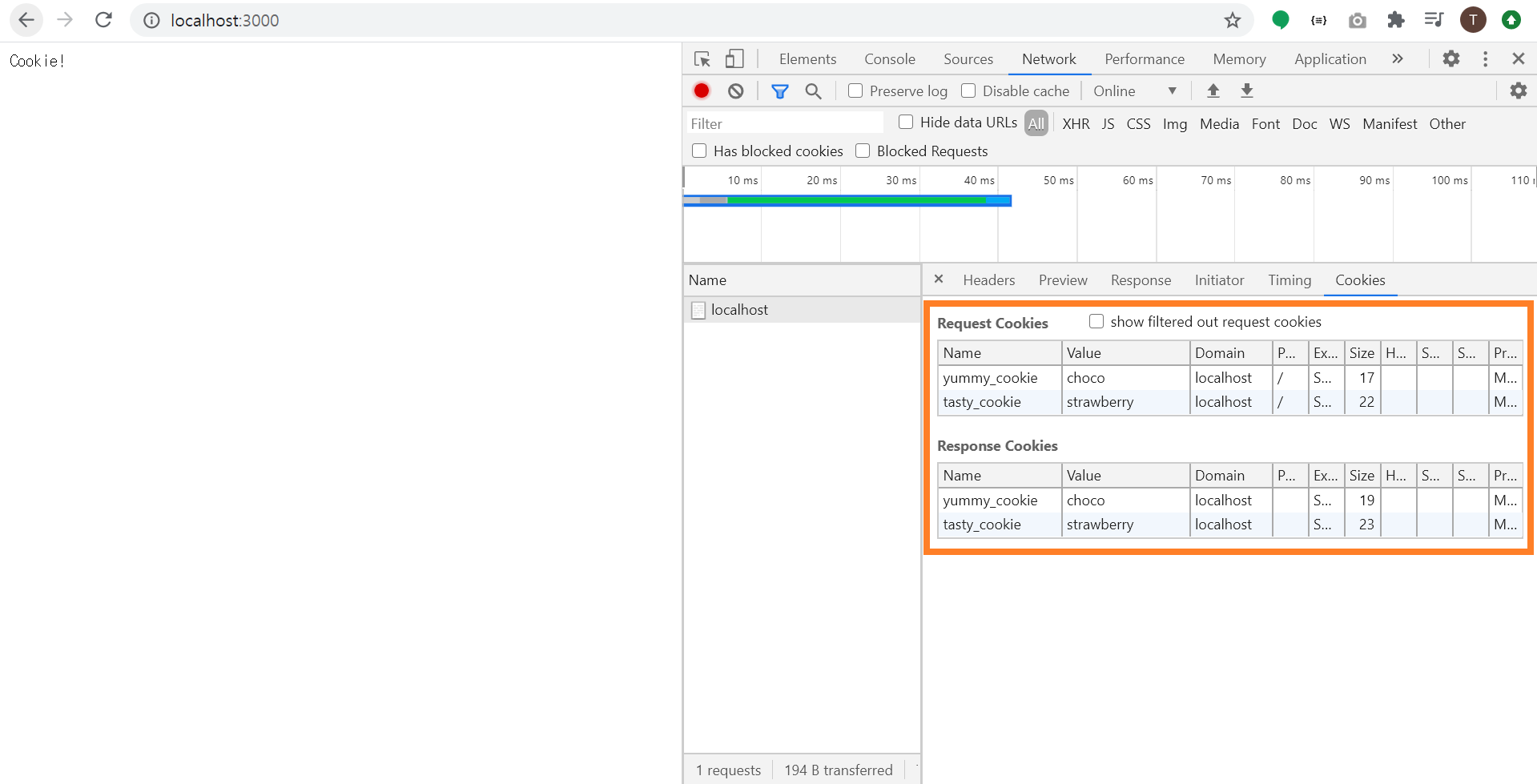Open the Headers tab of request
This screenshot has height=784, width=1537.
(x=988, y=280)
